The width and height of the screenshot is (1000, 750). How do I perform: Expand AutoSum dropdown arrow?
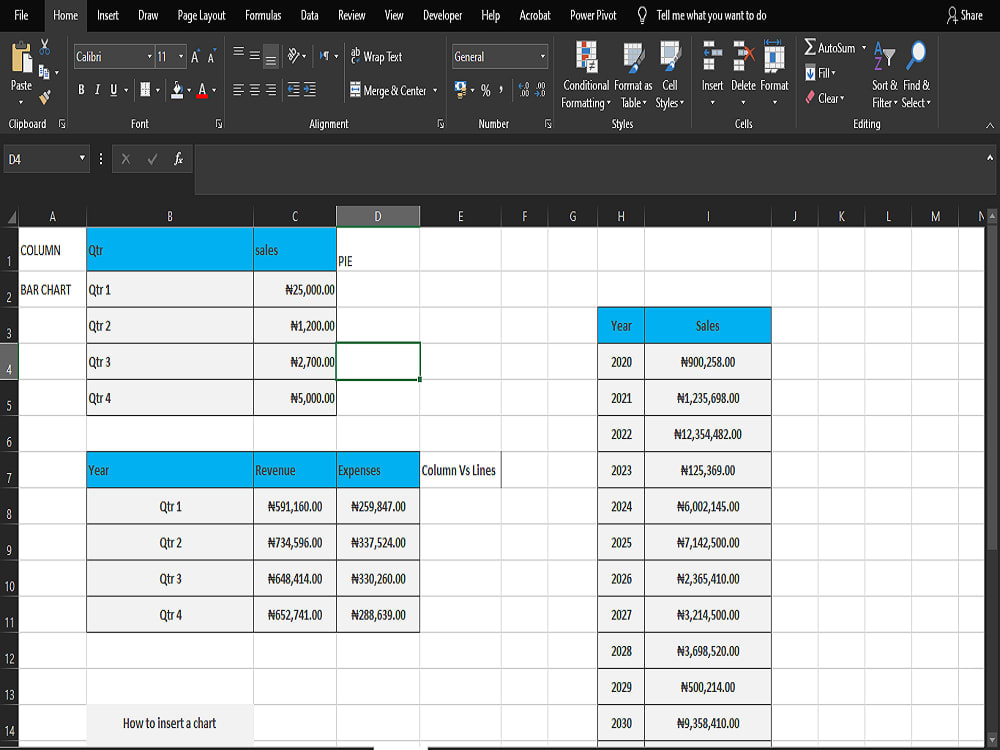(x=864, y=48)
